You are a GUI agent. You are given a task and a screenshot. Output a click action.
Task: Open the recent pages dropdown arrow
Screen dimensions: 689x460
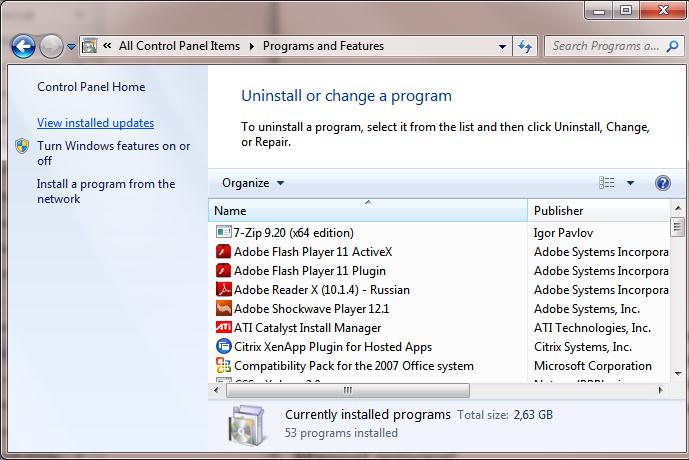(x=71, y=46)
